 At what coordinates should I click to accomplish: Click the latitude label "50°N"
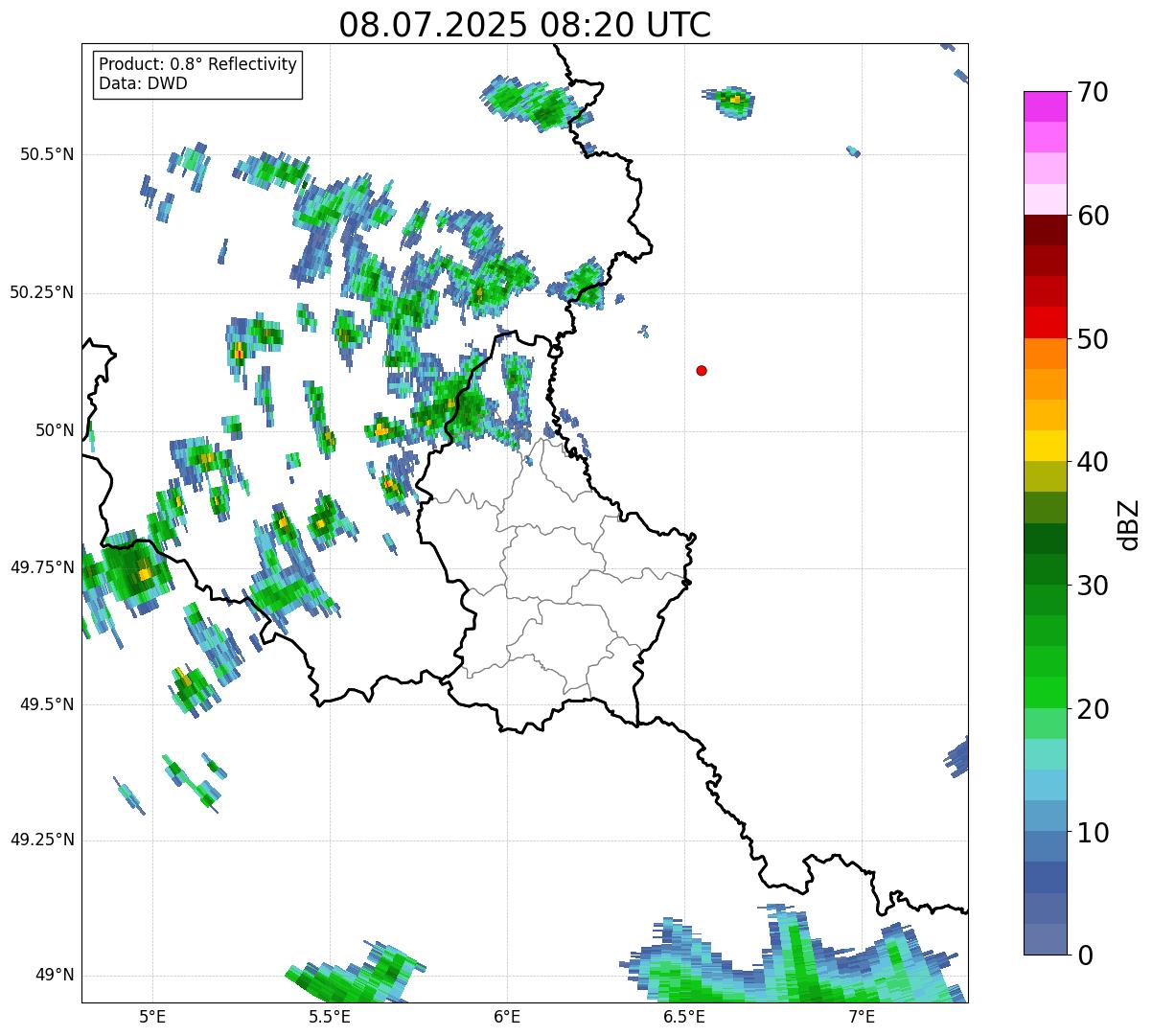[55, 430]
